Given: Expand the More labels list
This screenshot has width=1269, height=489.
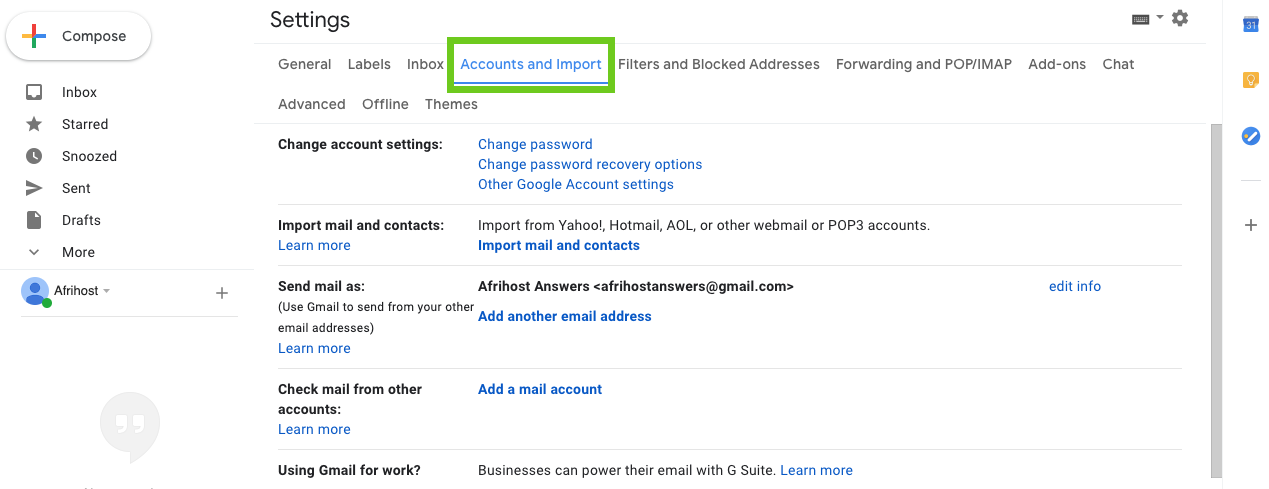Looking at the screenshot, I should (x=78, y=252).
